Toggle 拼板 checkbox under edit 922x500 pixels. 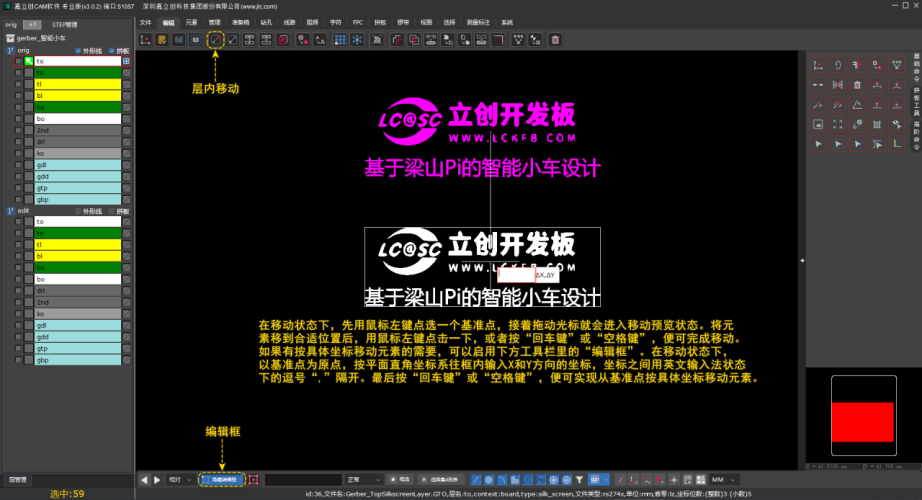point(112,211)
